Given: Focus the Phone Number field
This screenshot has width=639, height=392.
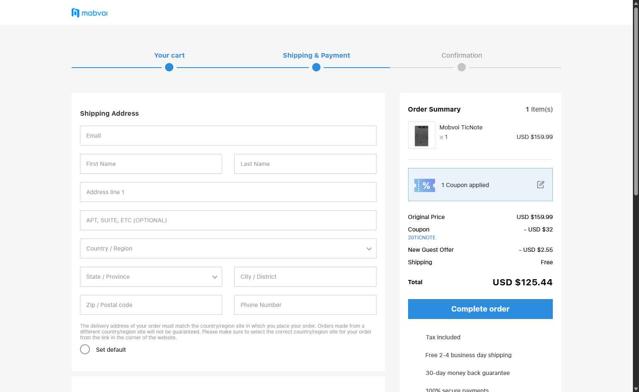Looking at the screenshot, I should point(305,305).
